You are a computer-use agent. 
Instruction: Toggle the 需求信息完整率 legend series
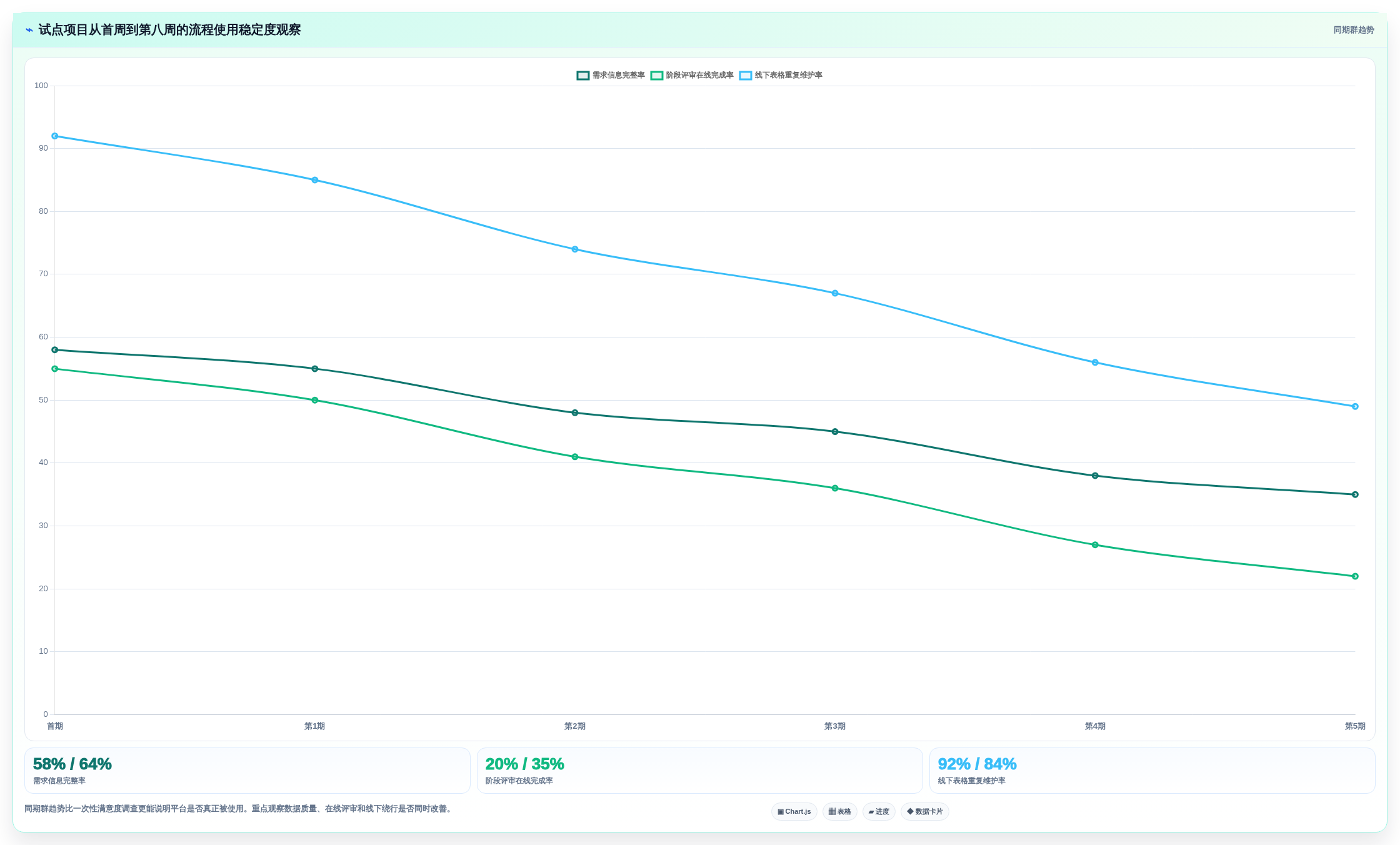(611, 75)
